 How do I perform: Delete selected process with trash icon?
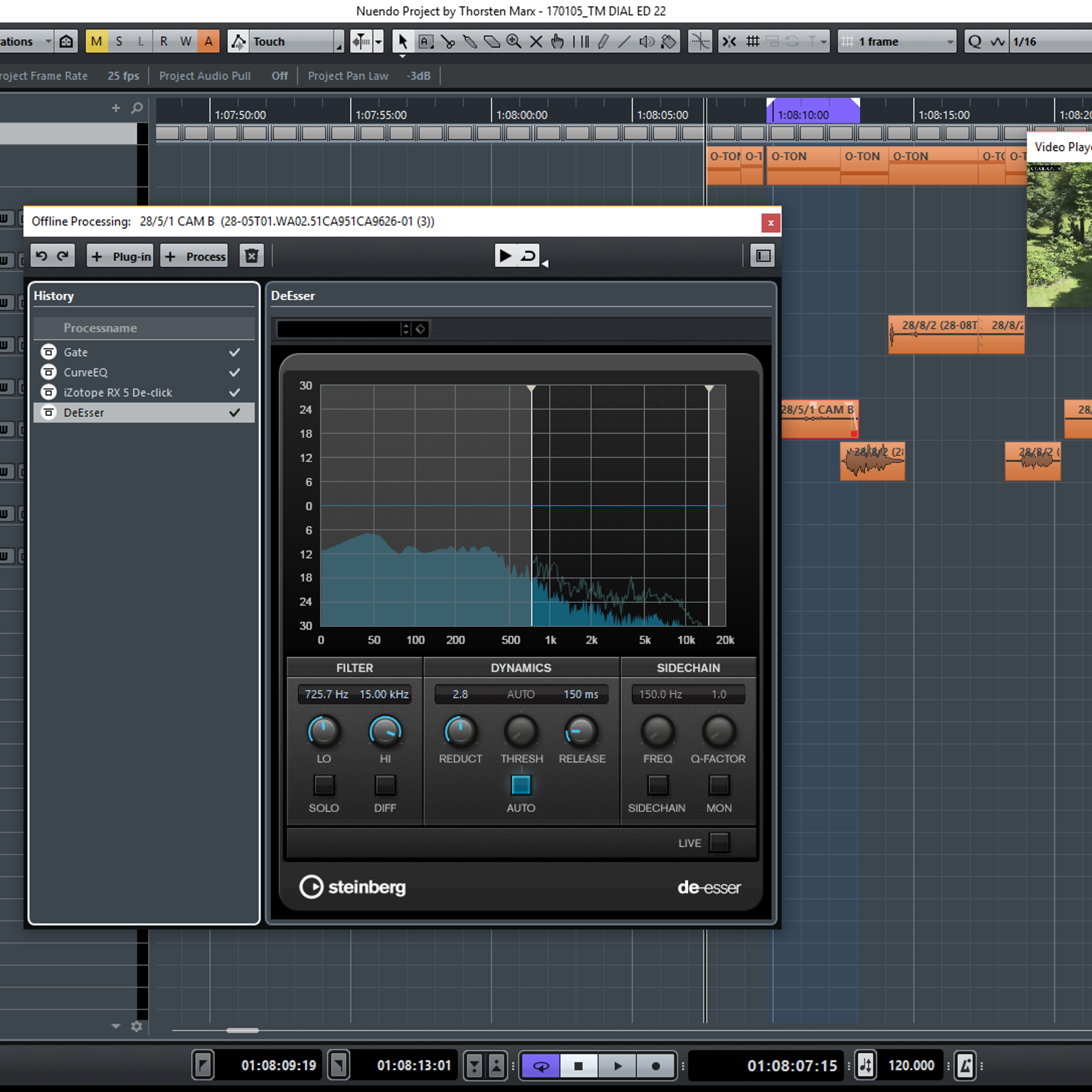(x=252, y=256)
